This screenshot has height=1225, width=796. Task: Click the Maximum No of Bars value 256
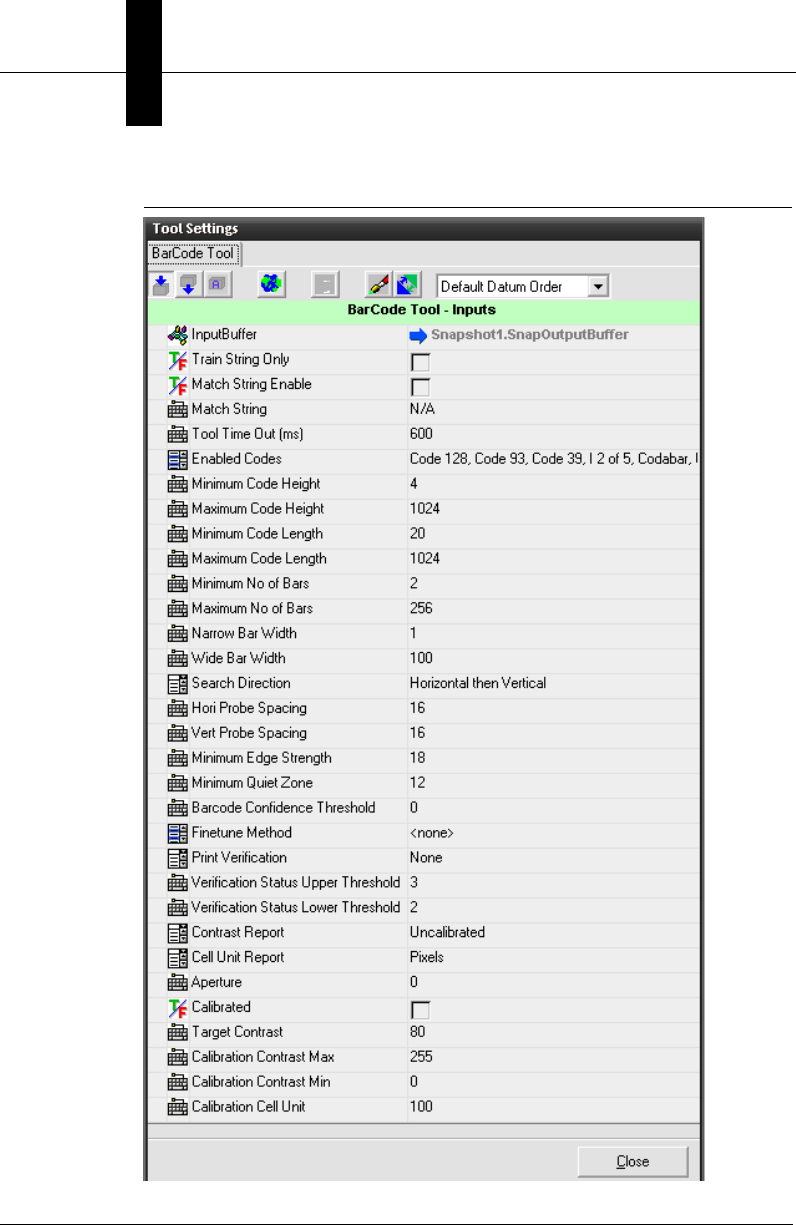coord(421,609)
